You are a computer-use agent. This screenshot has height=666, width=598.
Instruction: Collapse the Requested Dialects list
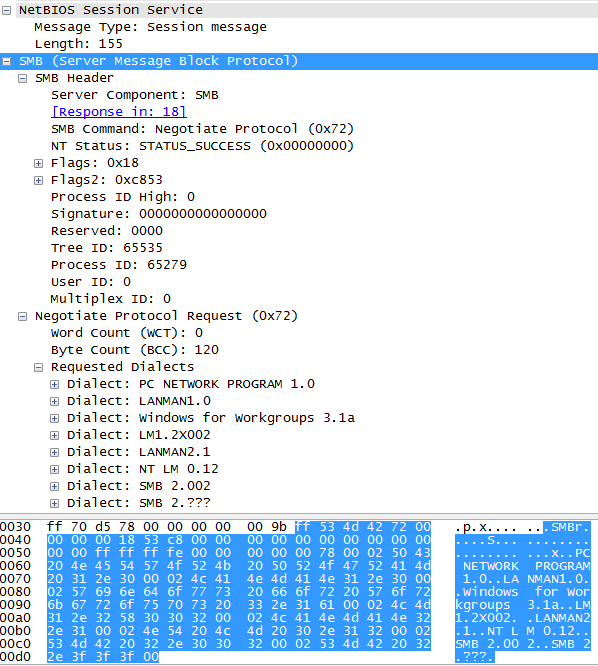38,367
